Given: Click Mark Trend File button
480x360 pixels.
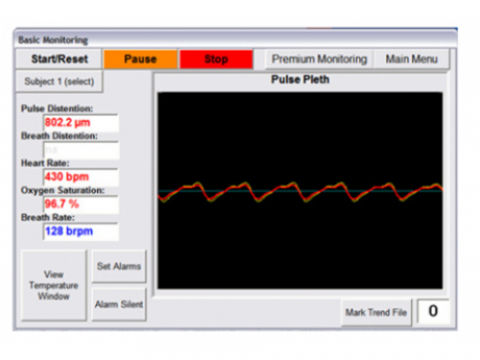Looking at the screenshot, I should (376, 312).
